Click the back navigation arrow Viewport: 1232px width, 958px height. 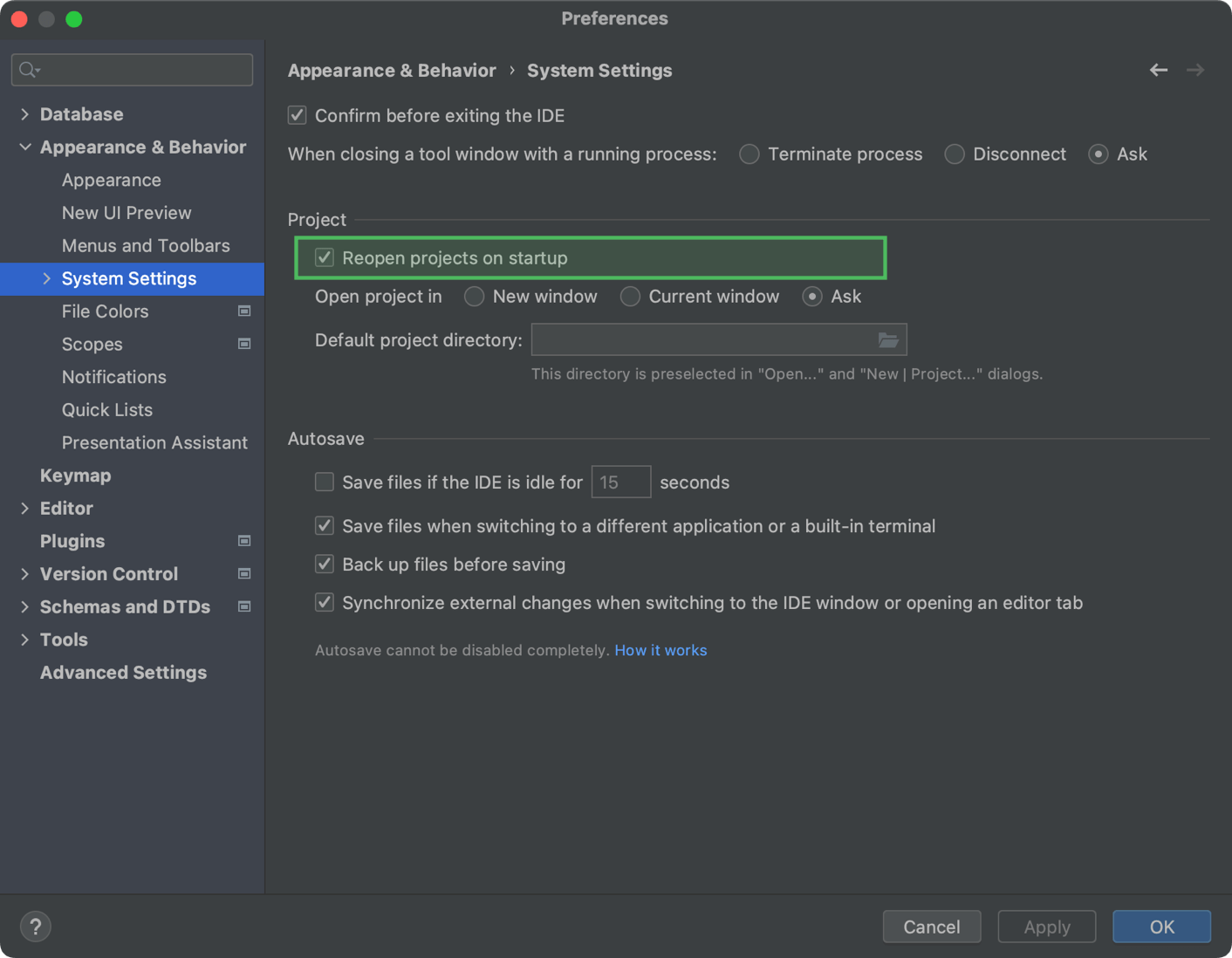point(1159,70)
